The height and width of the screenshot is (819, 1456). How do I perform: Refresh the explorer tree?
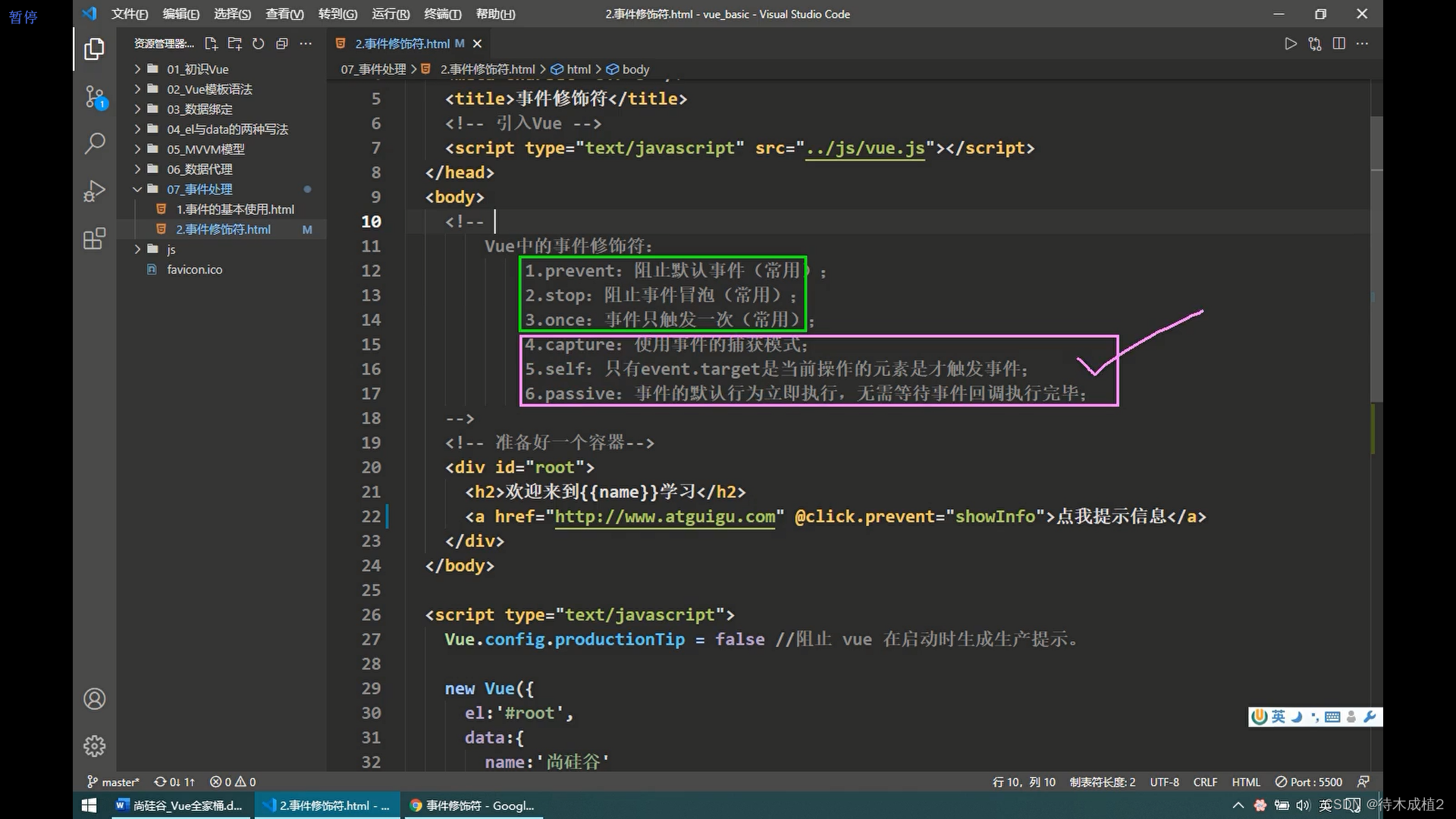[259, 44]
